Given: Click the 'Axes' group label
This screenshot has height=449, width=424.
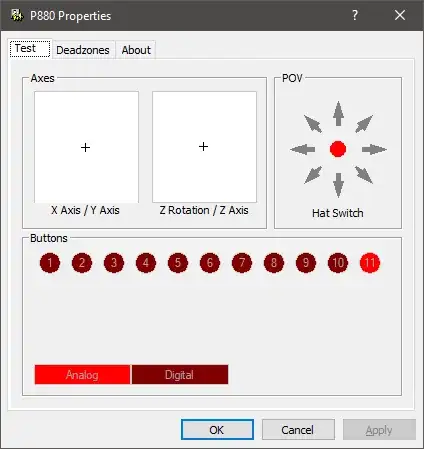Looking at the screenshot, I should tap(42, 78).
